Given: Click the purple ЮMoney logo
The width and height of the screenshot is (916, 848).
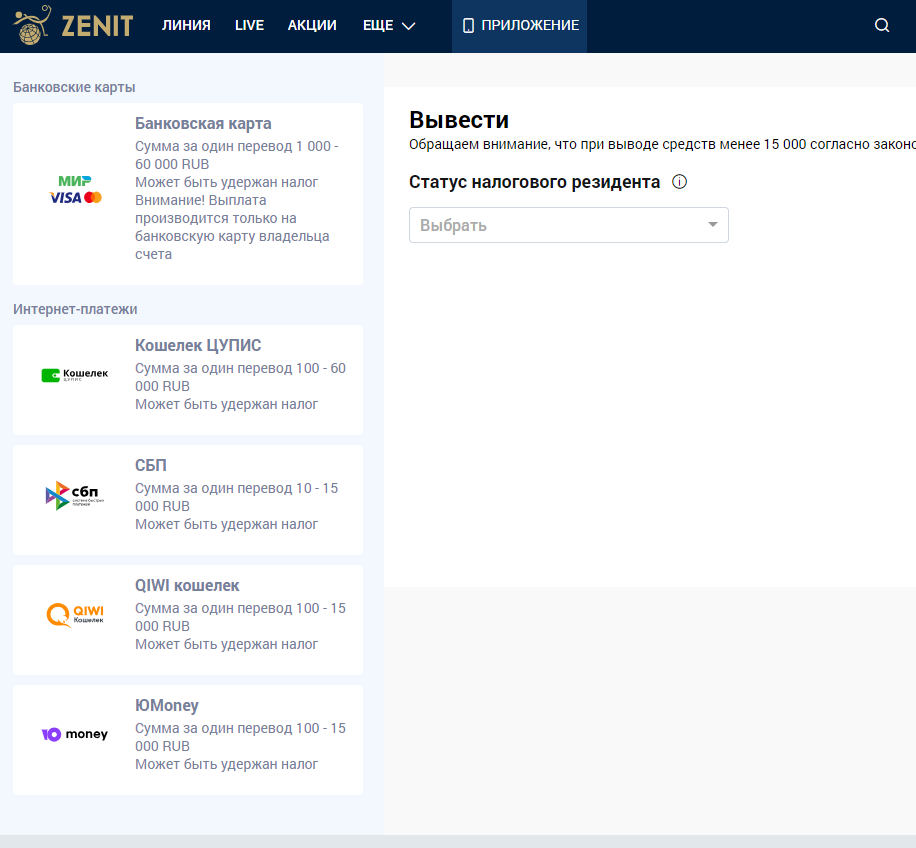Looking at the screenshot, I should coord(75,734).
